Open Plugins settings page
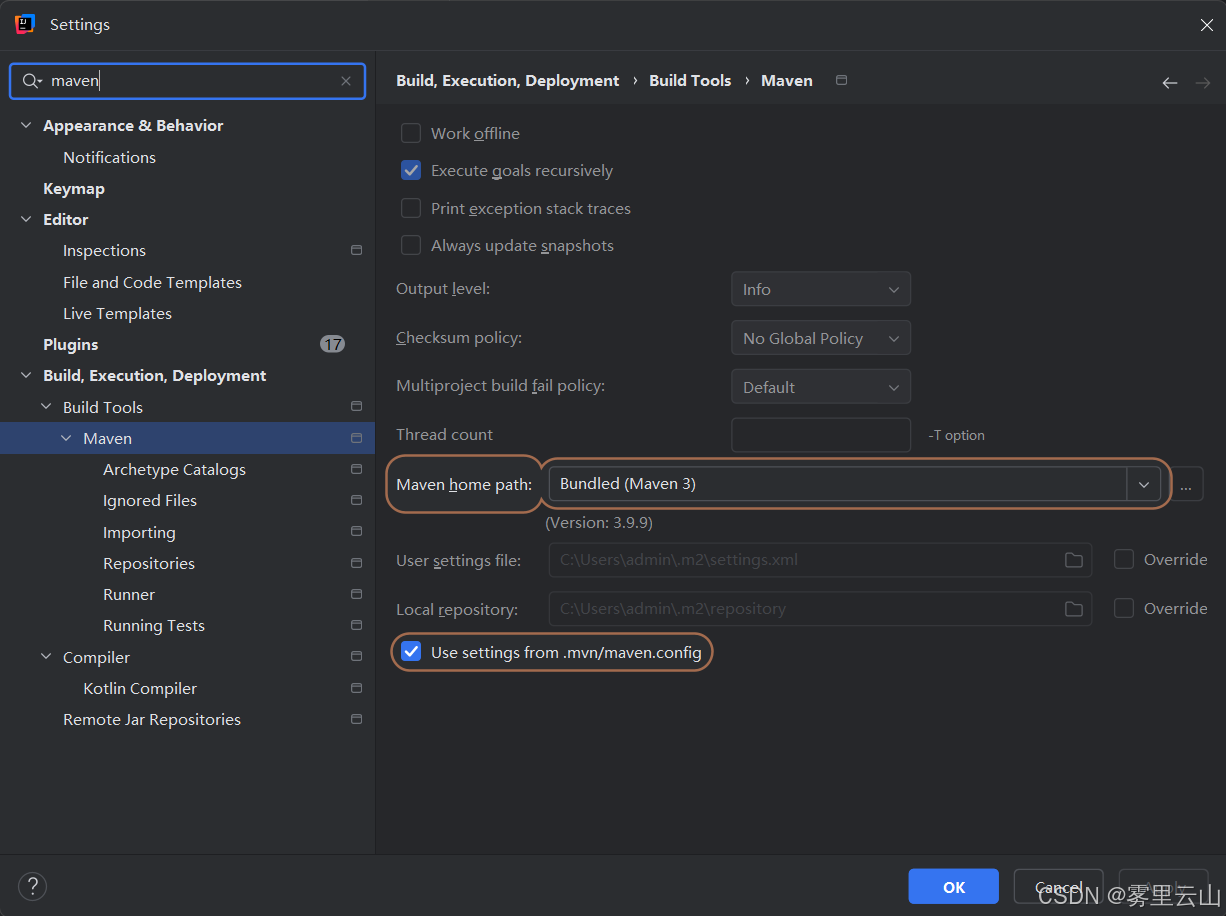 71,344
